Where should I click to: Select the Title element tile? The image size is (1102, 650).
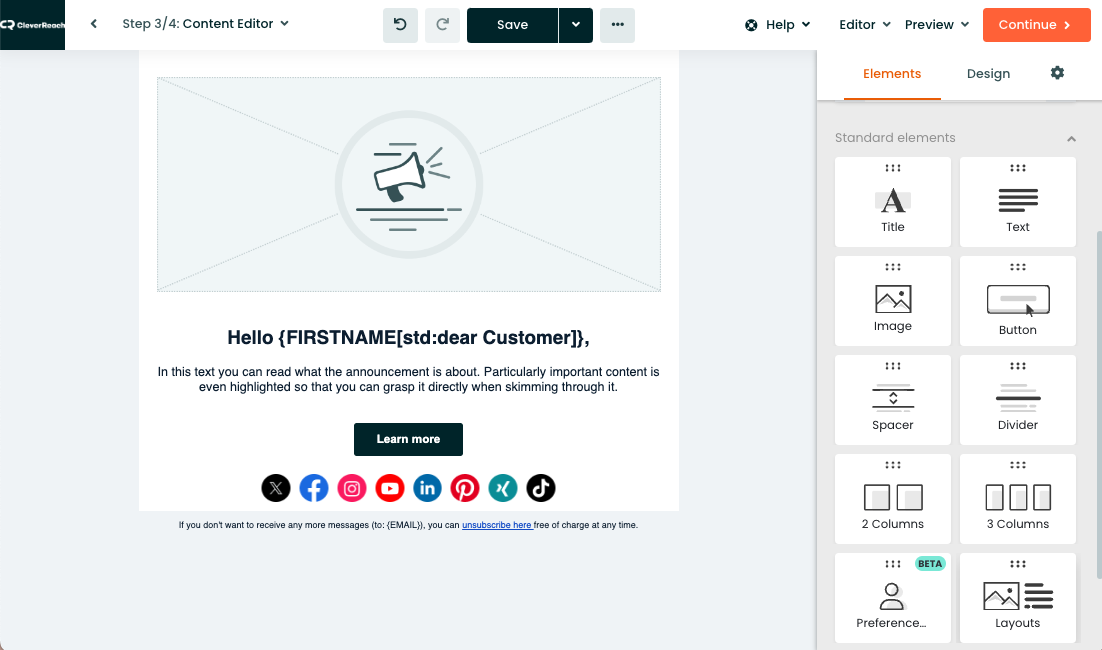892,201
